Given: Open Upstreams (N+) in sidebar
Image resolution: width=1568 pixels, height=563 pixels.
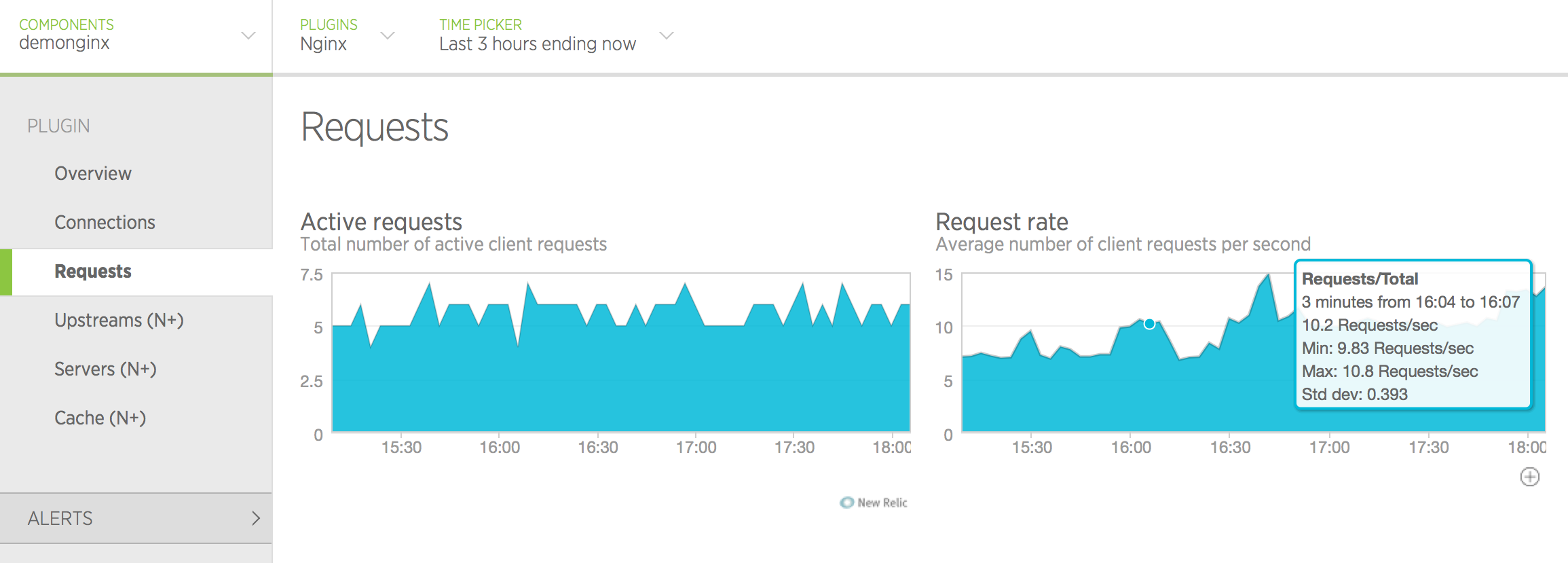Looking at the screenshot, I should click(x=119, y=321).
